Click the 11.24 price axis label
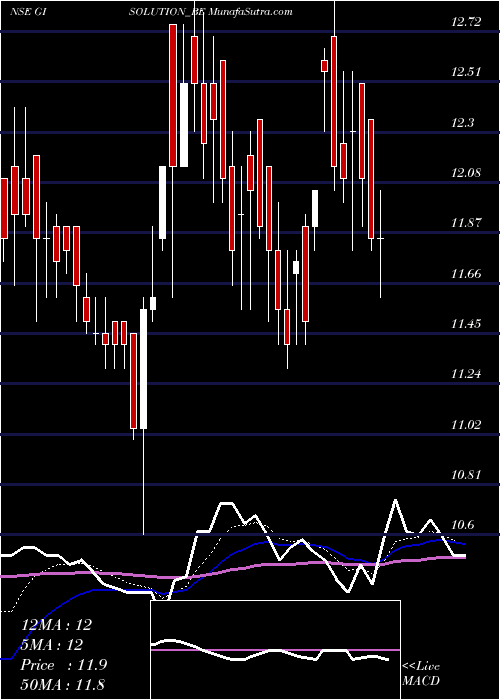 click(x=466, y=374)
